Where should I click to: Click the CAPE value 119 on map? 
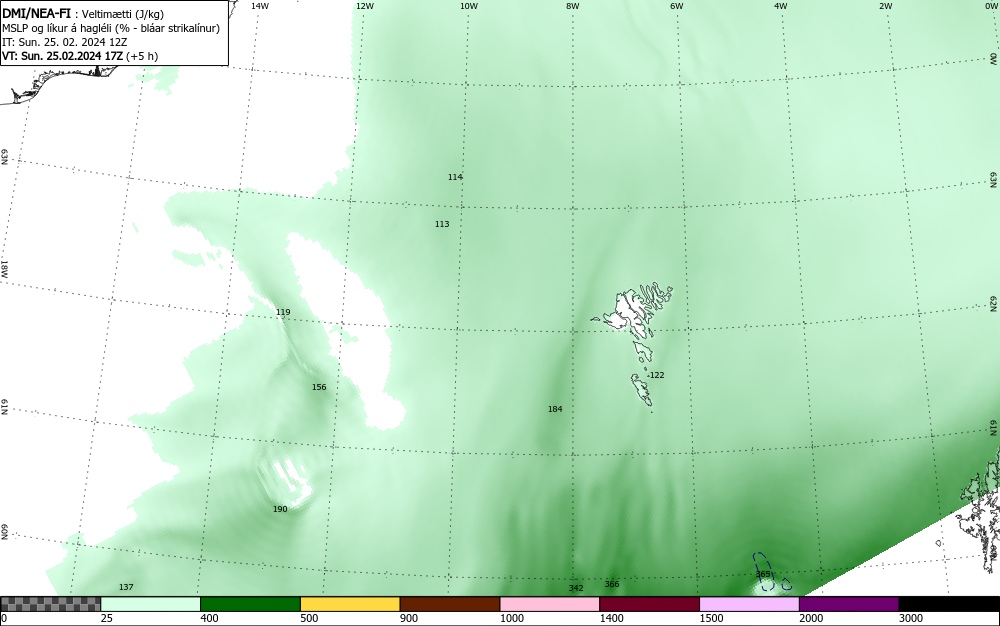click(283, 312)
